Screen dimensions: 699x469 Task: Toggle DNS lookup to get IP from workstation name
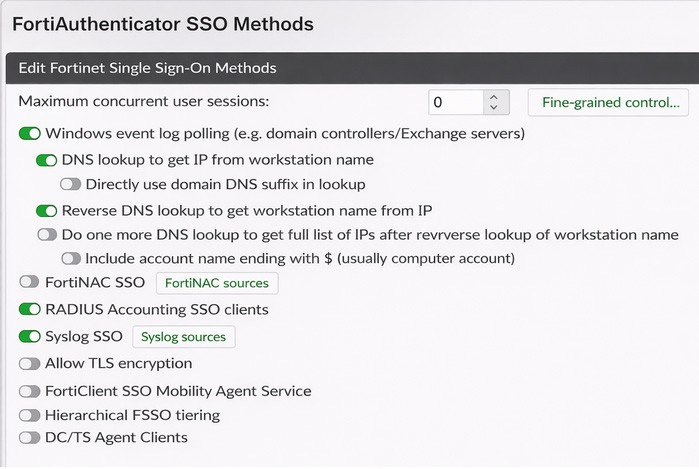pos(47,160)
